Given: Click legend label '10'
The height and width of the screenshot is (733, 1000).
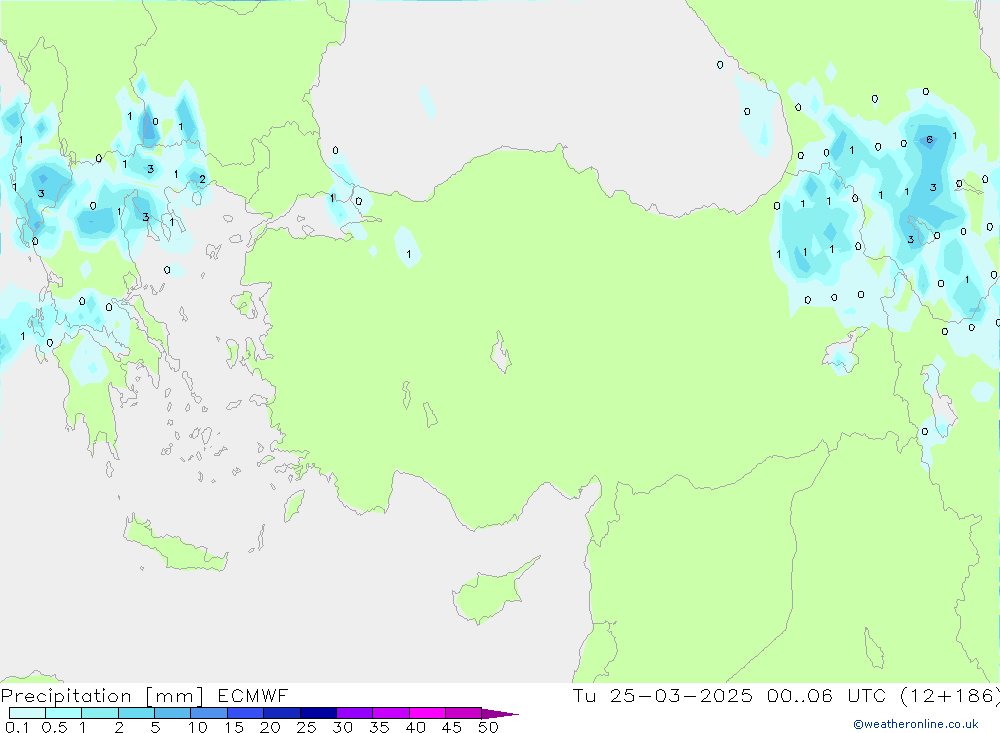Looking at the screenshot, I should click(198, 727).
